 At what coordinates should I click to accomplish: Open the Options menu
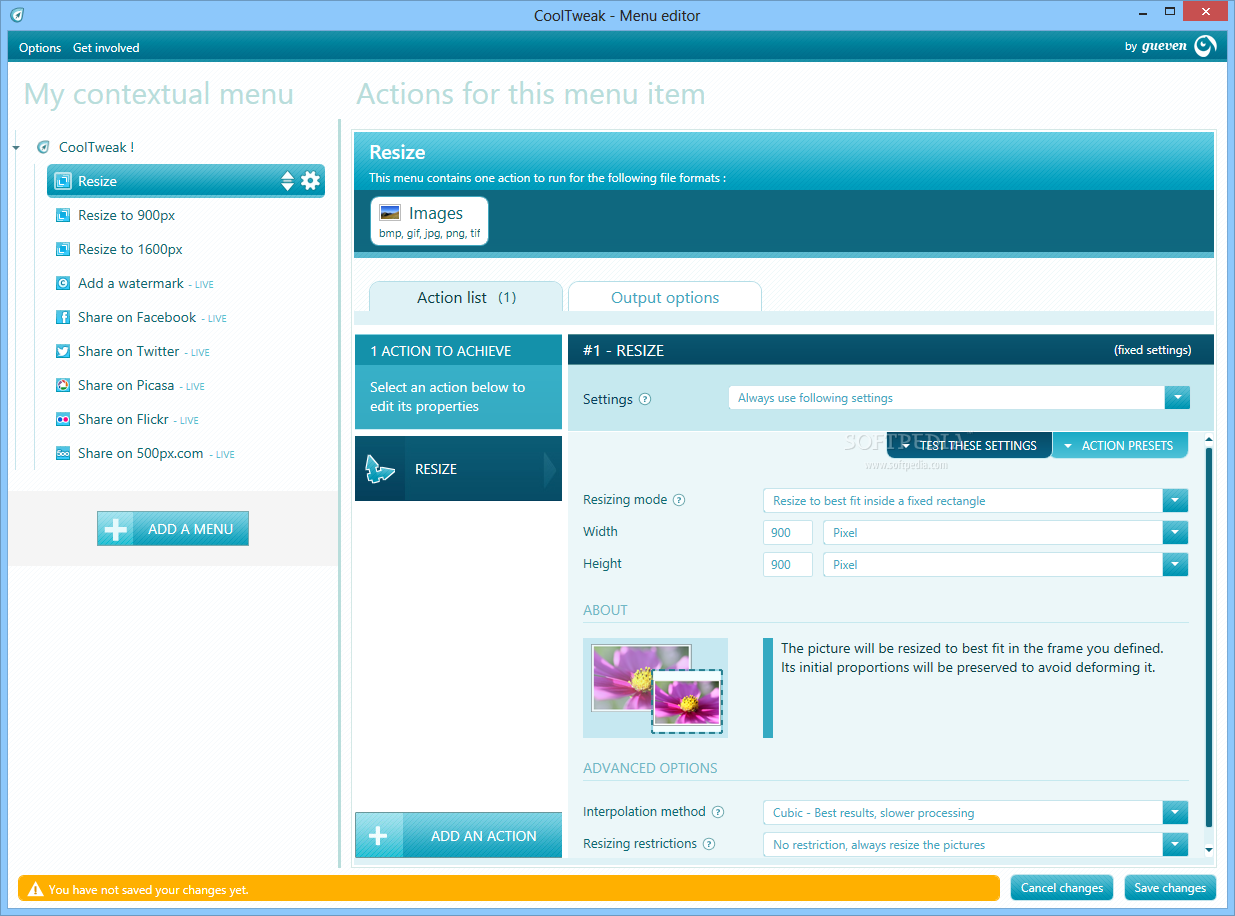pyautogui.click(x=40, y=48)
